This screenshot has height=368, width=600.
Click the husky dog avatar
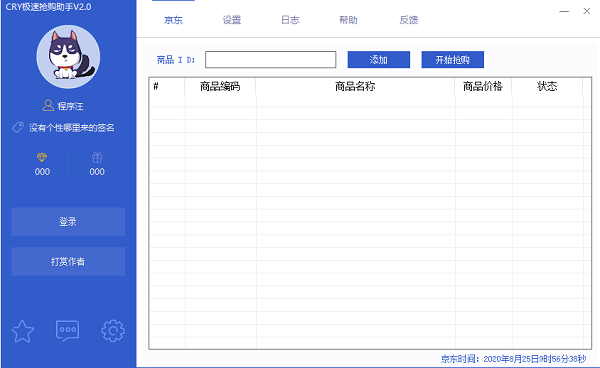68,57
